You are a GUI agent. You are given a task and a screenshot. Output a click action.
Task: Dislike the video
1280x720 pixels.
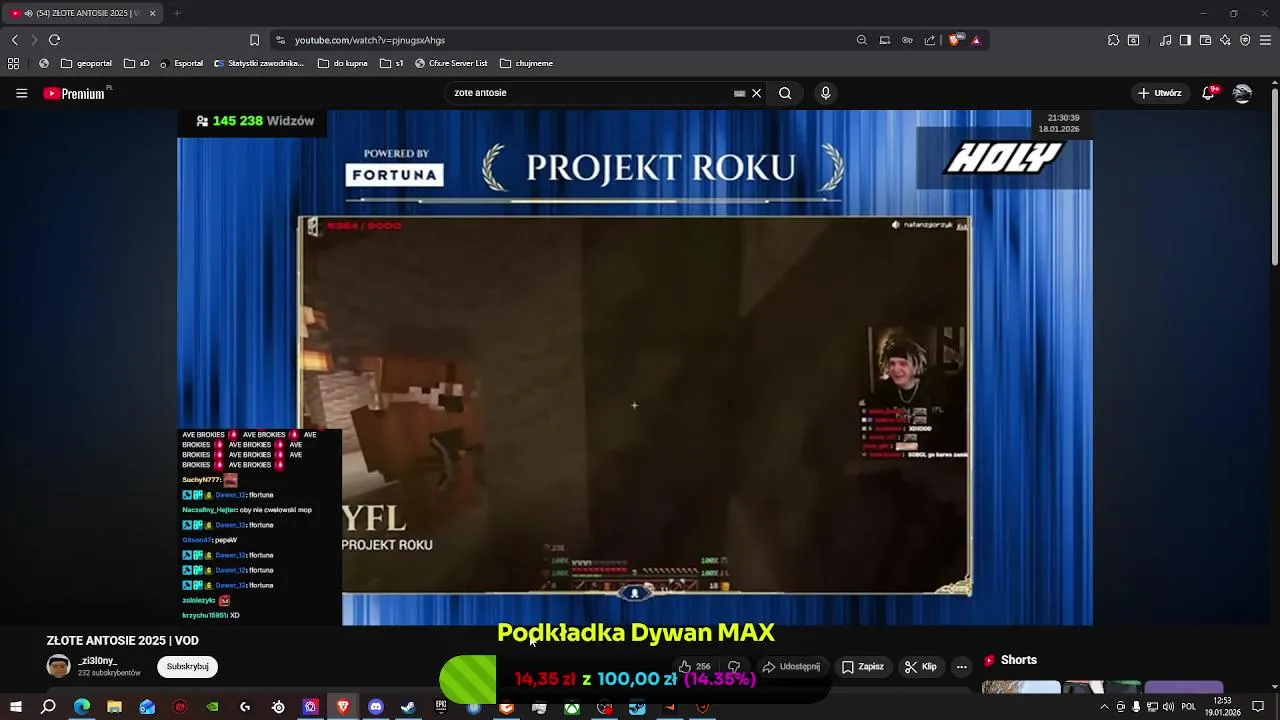(x=734, y=667)
